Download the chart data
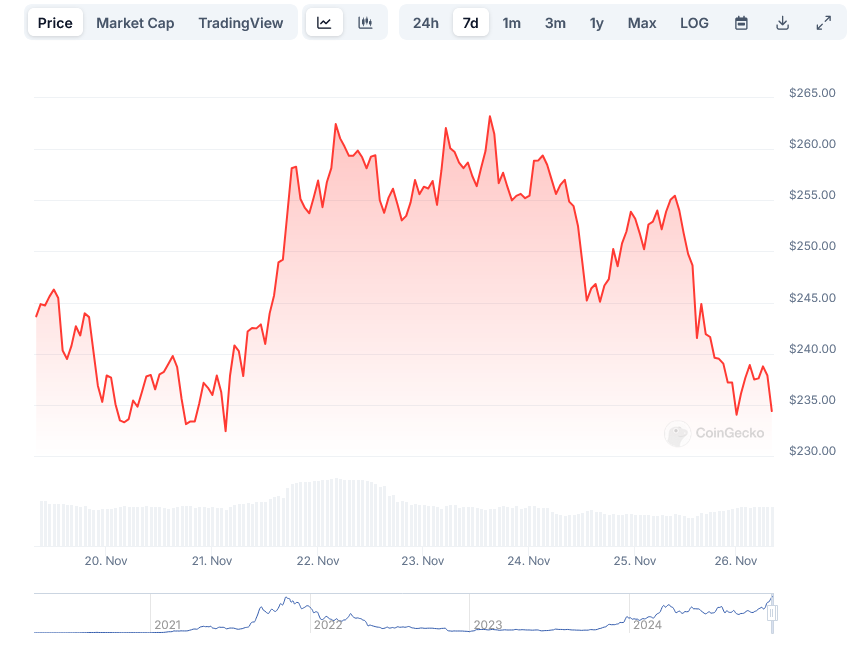The height and width of the screenshot is (647, 856). (783, 23)
